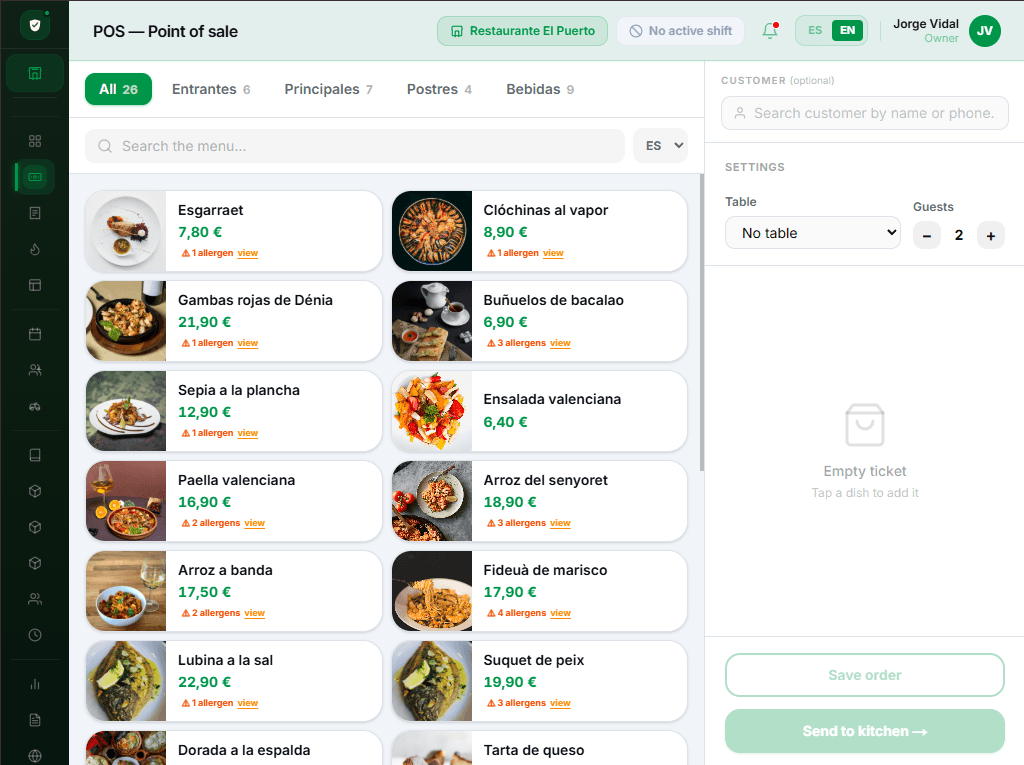This screenshot has height=765, width=1024.
Task: Open the clock icon in the sidebar
Action: (35, 635)
